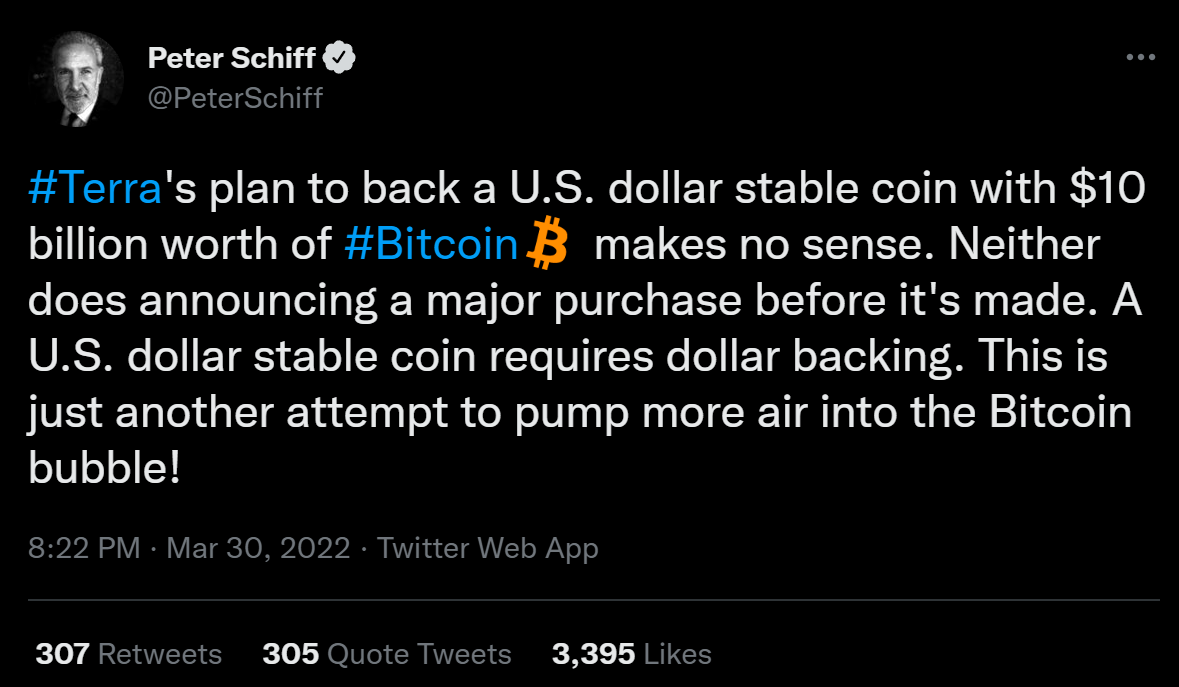Click the orange Bitcoin symbol emoji
This screenshot has height=687, width=1179.
547,243
